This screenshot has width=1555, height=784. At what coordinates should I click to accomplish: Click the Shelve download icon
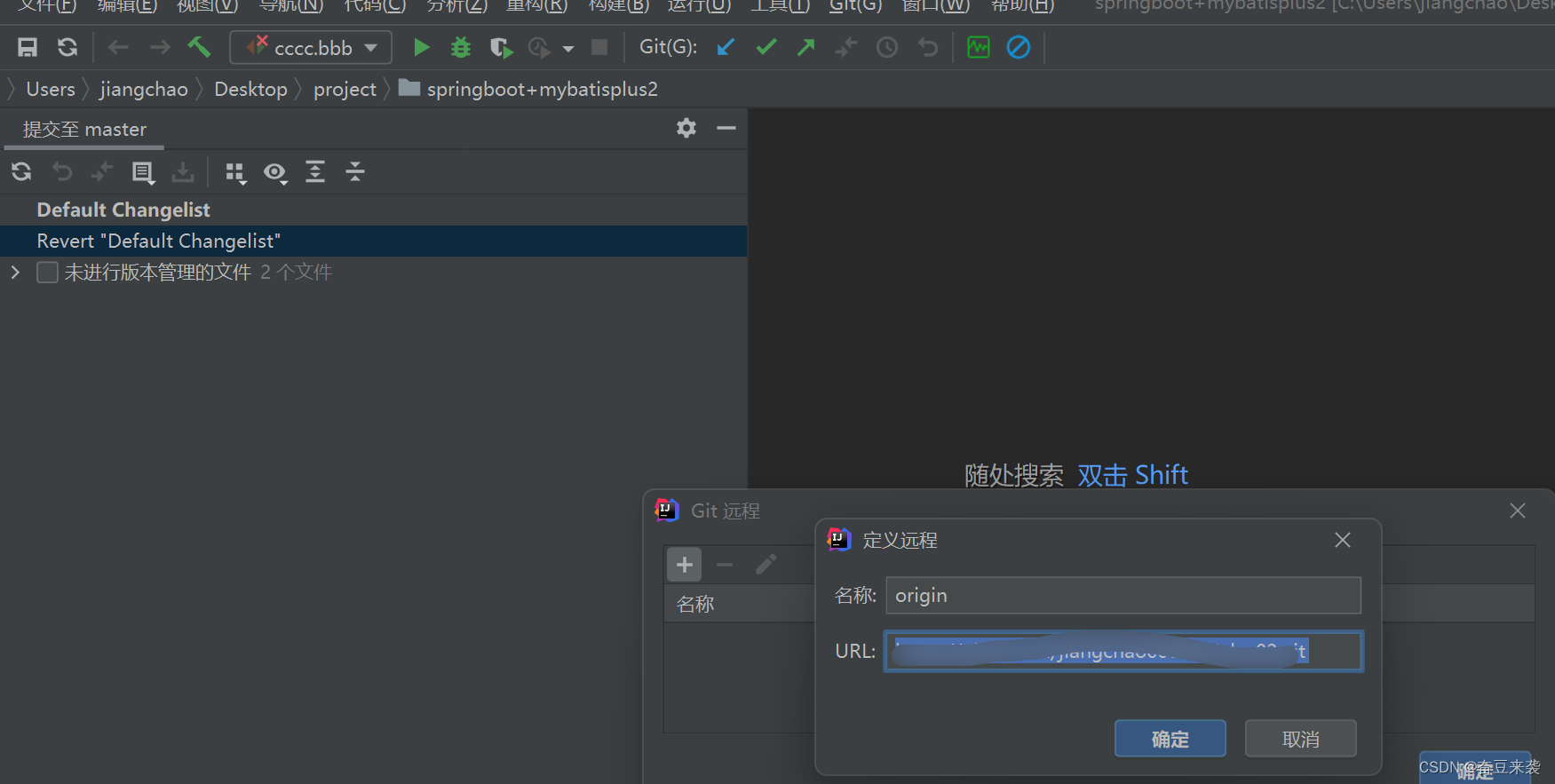point(183,171)
